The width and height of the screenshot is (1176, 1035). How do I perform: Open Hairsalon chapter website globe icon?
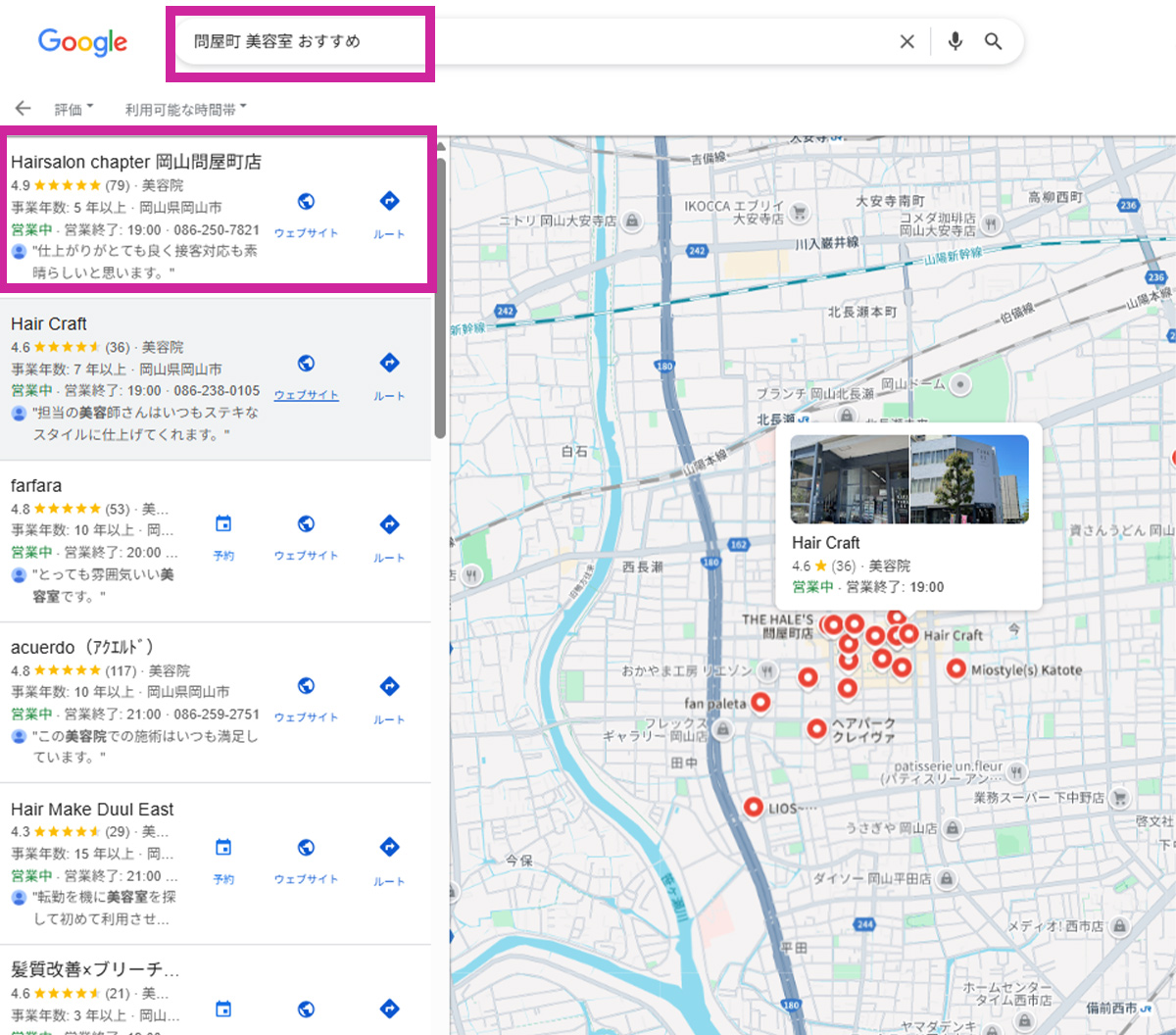click(306, 202)
